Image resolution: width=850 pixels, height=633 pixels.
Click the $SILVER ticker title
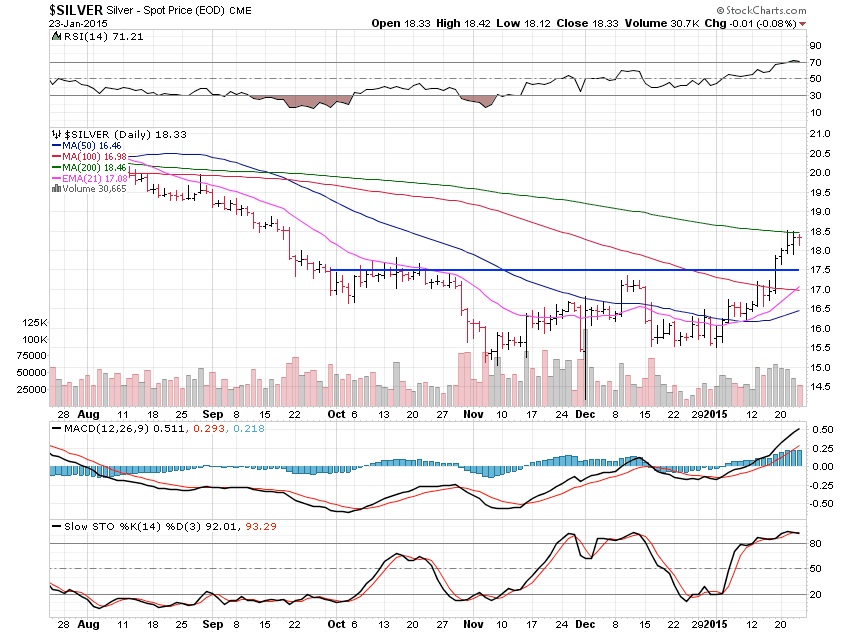[x=76, y=10]
